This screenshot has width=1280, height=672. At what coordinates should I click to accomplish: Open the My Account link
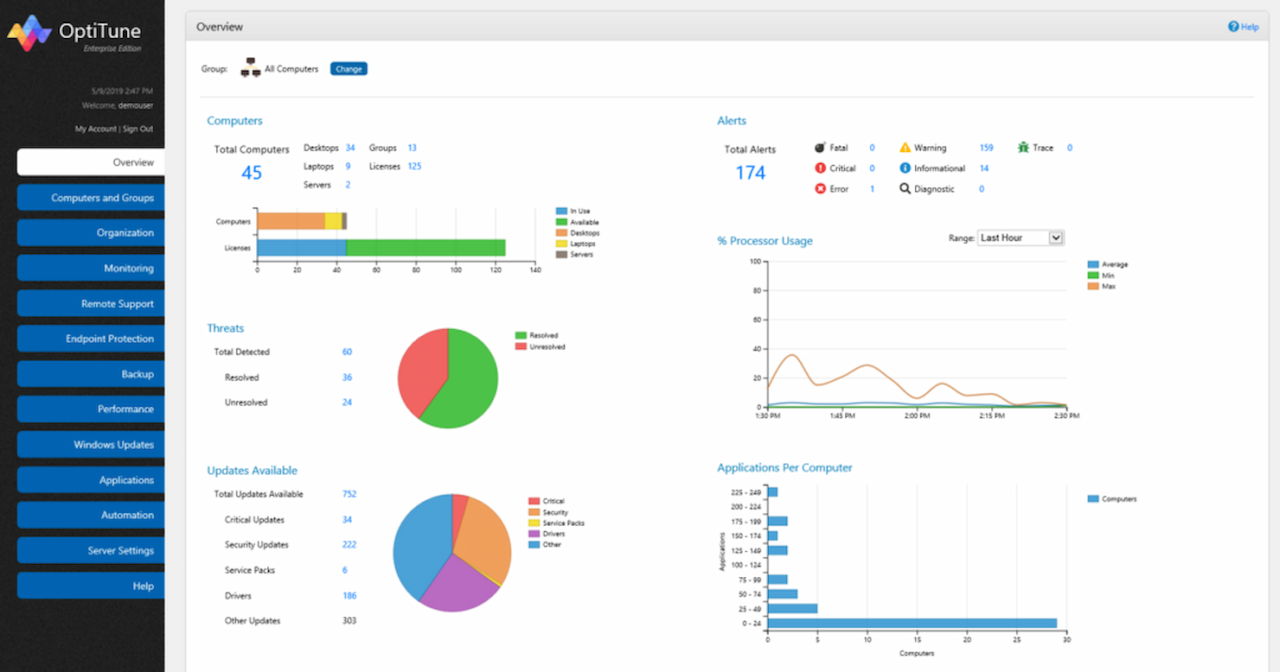pos(94,128)
